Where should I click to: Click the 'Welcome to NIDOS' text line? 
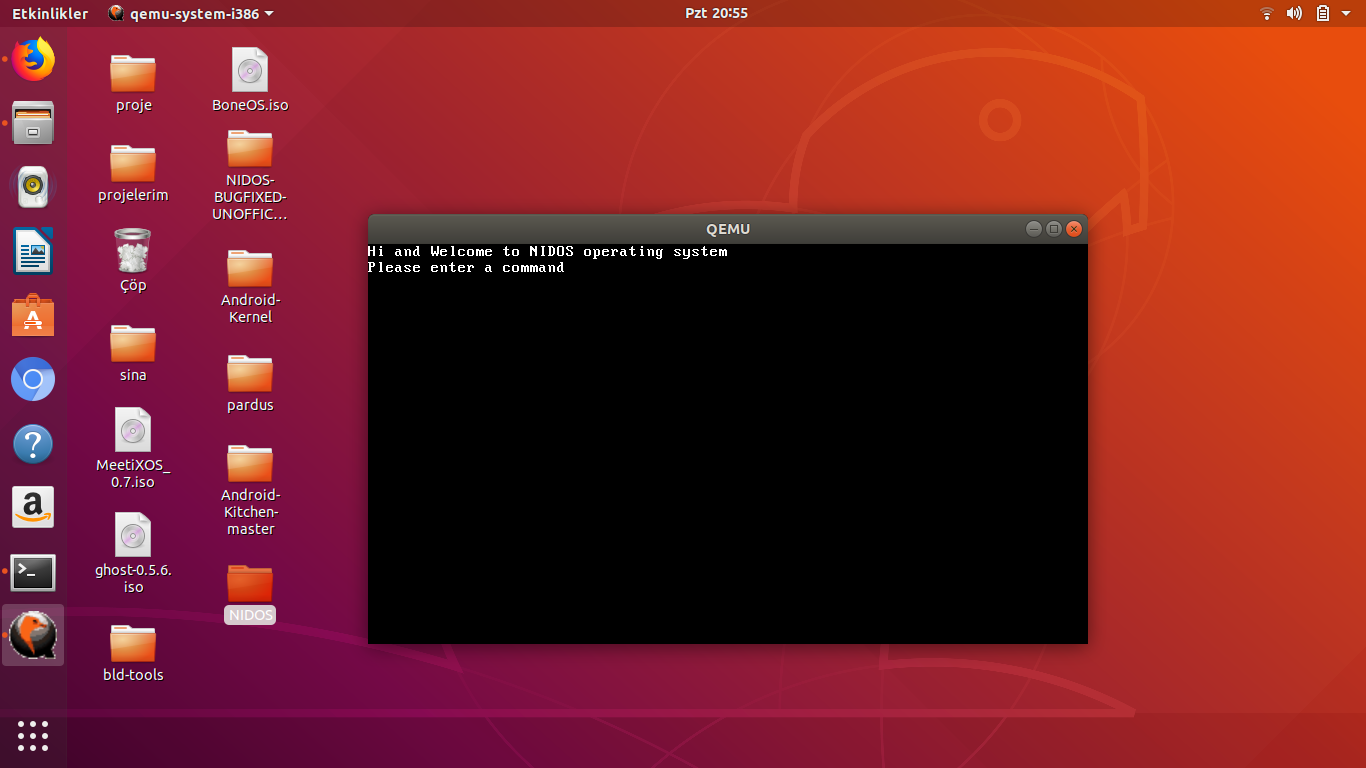click(x=547, y=252)
